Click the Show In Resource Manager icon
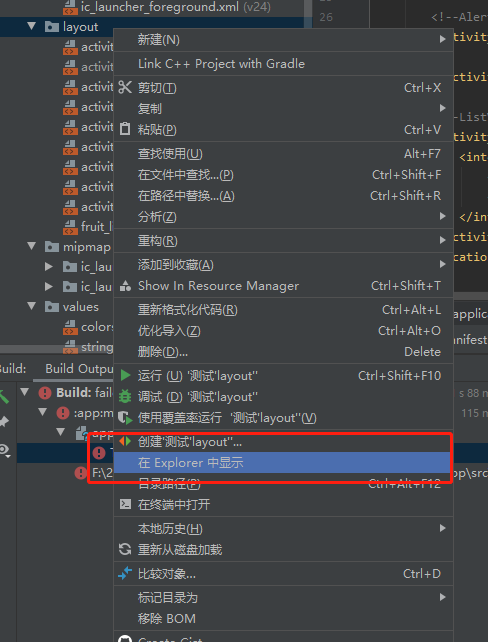The height and width of the screenshot is (642, 488). [x=125, y=285]
